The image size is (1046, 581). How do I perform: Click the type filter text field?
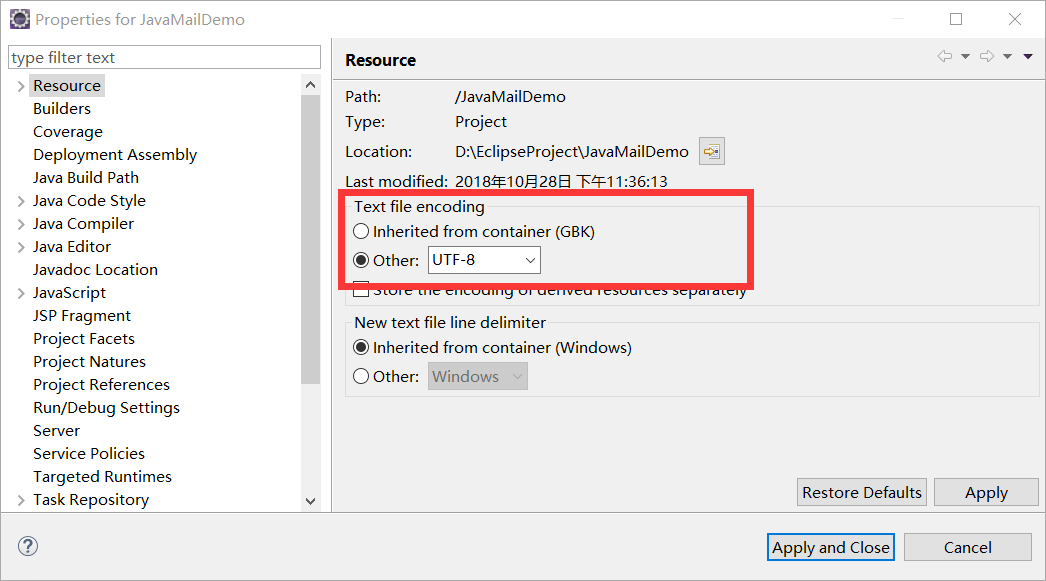pyautogui.click(x=164, y=58)
